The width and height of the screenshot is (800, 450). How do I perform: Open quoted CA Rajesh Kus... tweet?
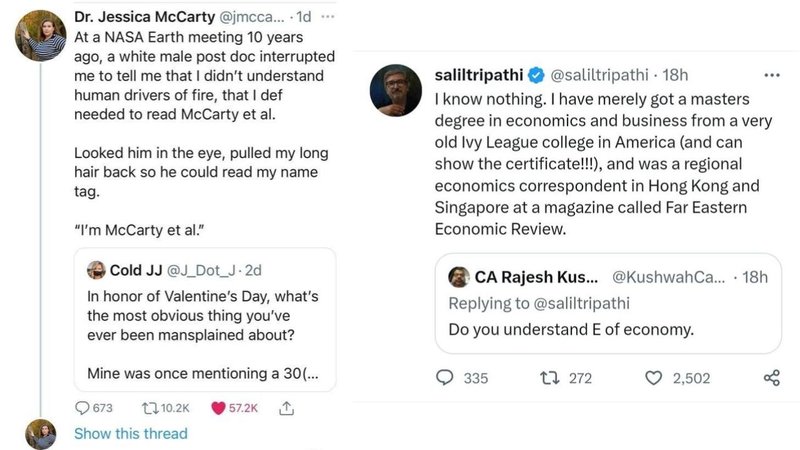[x=608, y=308]
